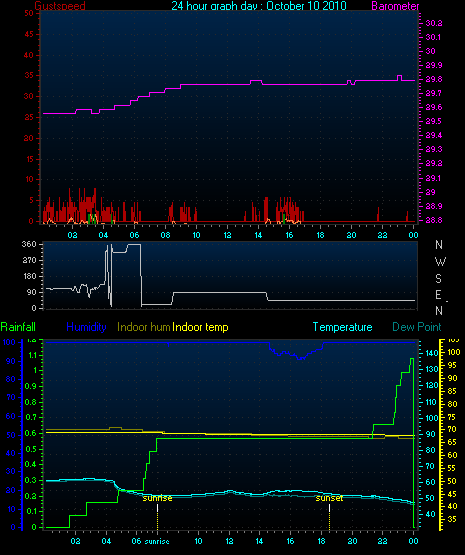Select the green Rainfall legend label
The width and height of the screenshot is (465, 555).
(x=18, y=327)
